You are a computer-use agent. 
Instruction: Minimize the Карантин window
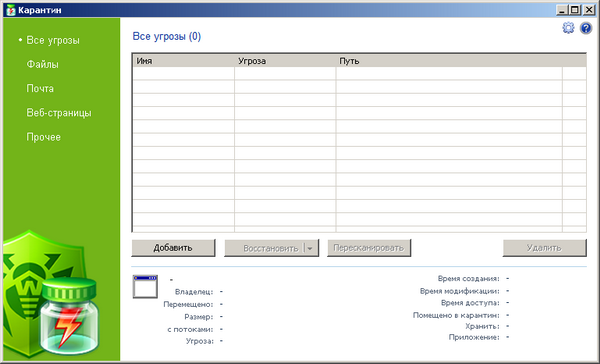coord(562,10)
